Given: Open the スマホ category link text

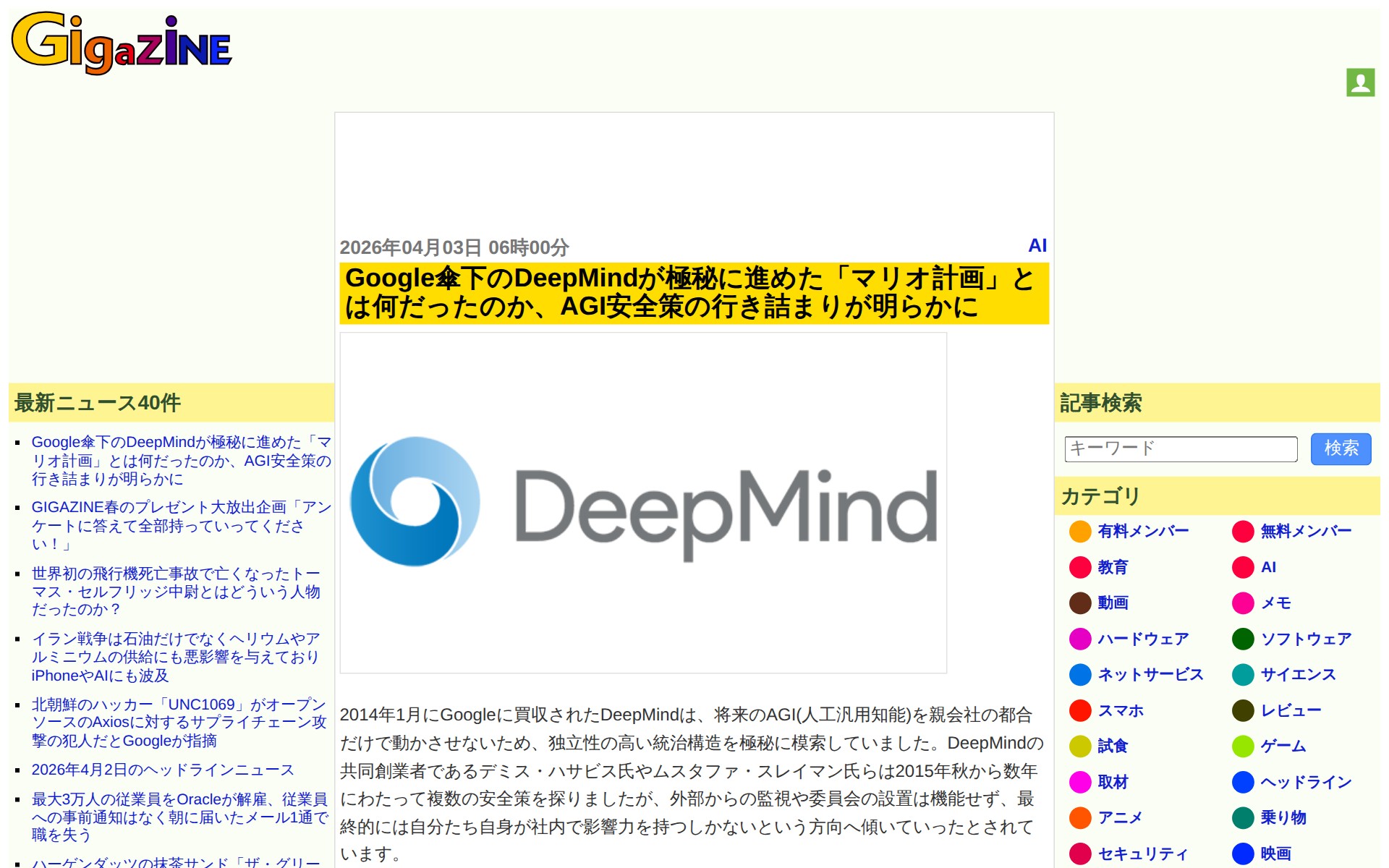Looking at the screenshot, I should [x=1121, y=710].
